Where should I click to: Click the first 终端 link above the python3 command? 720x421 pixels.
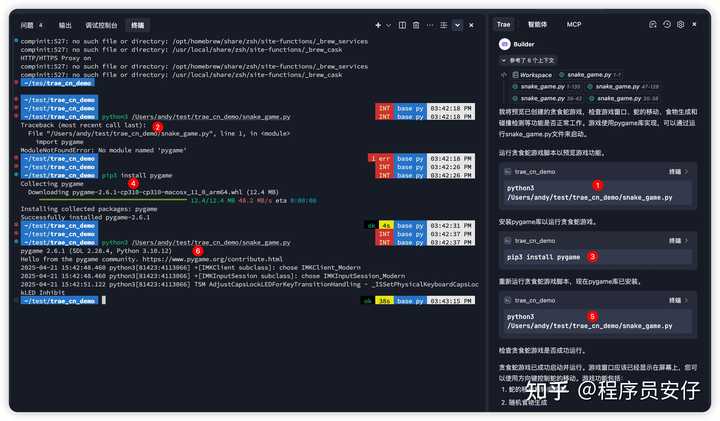click(x=676, y=171)
